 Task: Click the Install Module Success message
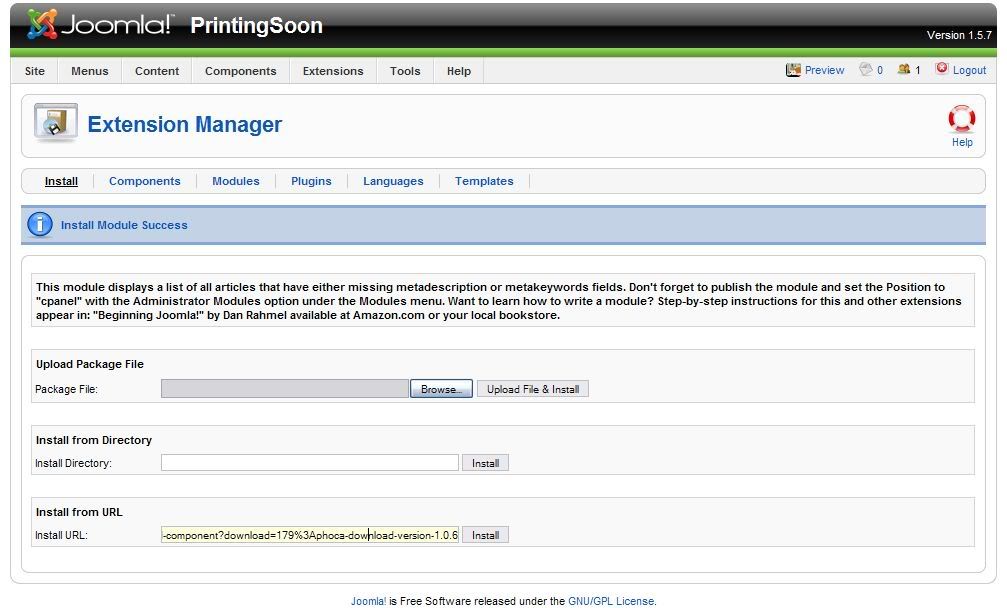coord(124,225)
